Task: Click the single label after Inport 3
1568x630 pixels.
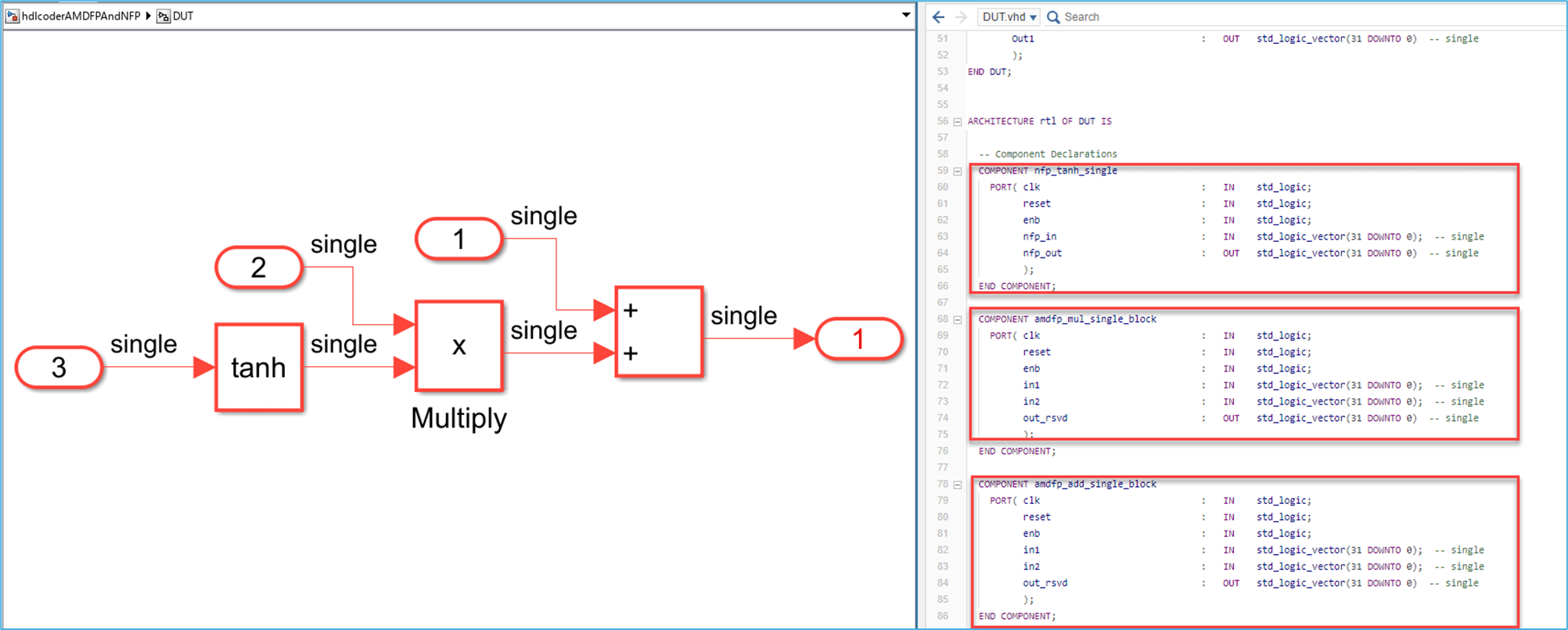Action: 144,344
